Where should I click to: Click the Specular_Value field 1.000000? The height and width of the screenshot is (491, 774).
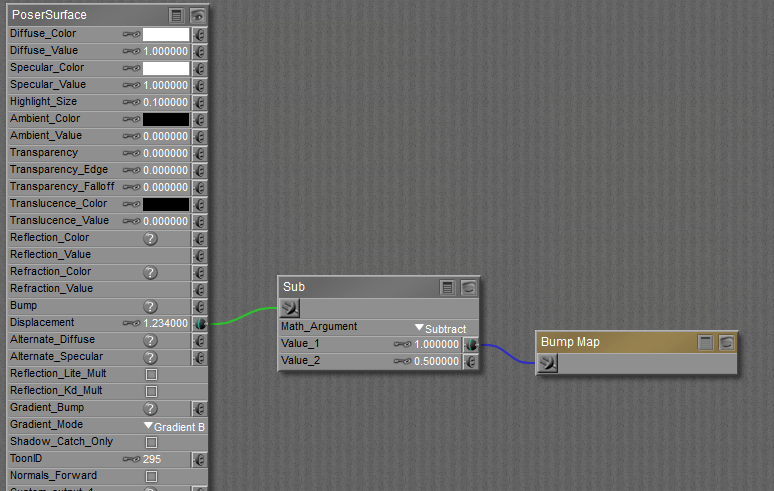[165, 85]
